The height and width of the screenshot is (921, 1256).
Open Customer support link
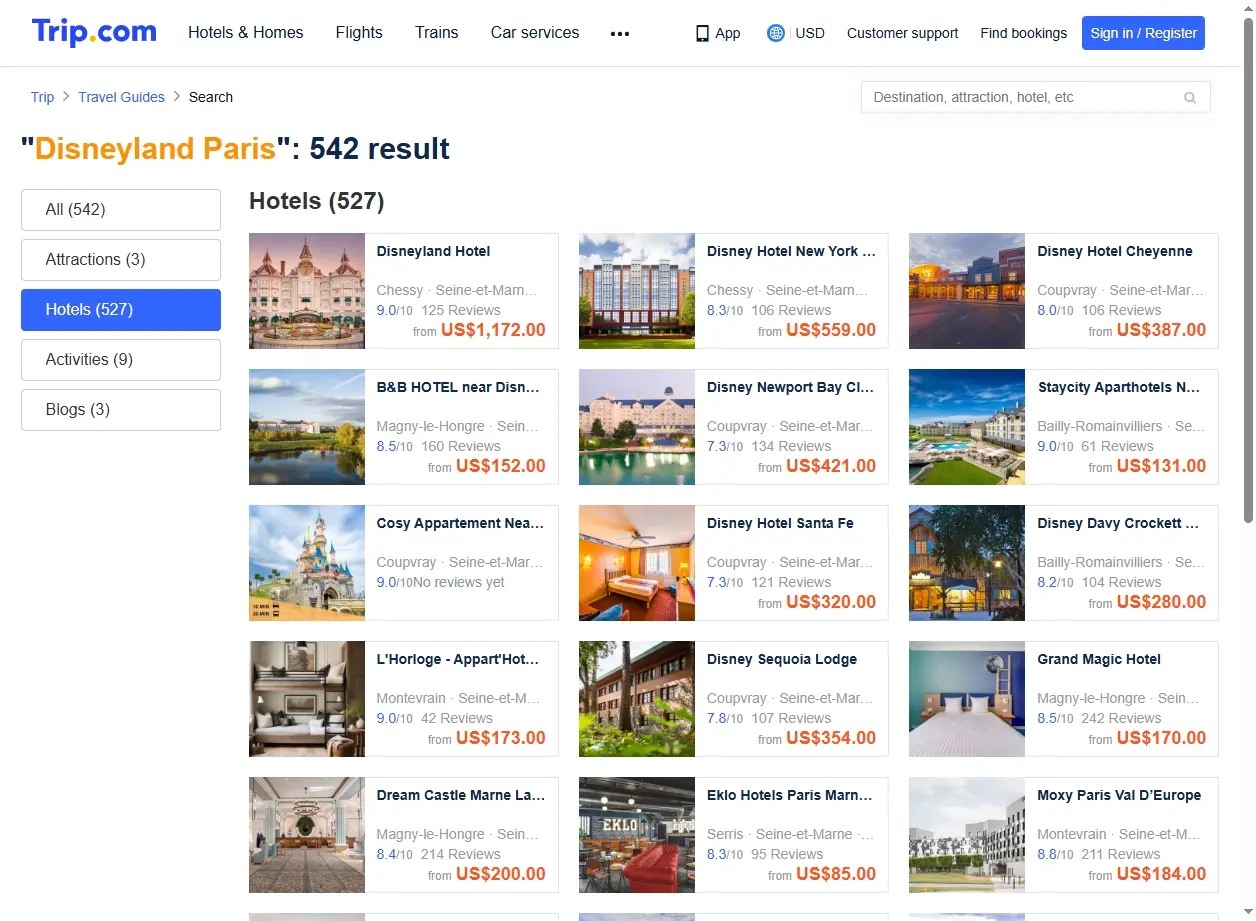click(902, 33)
